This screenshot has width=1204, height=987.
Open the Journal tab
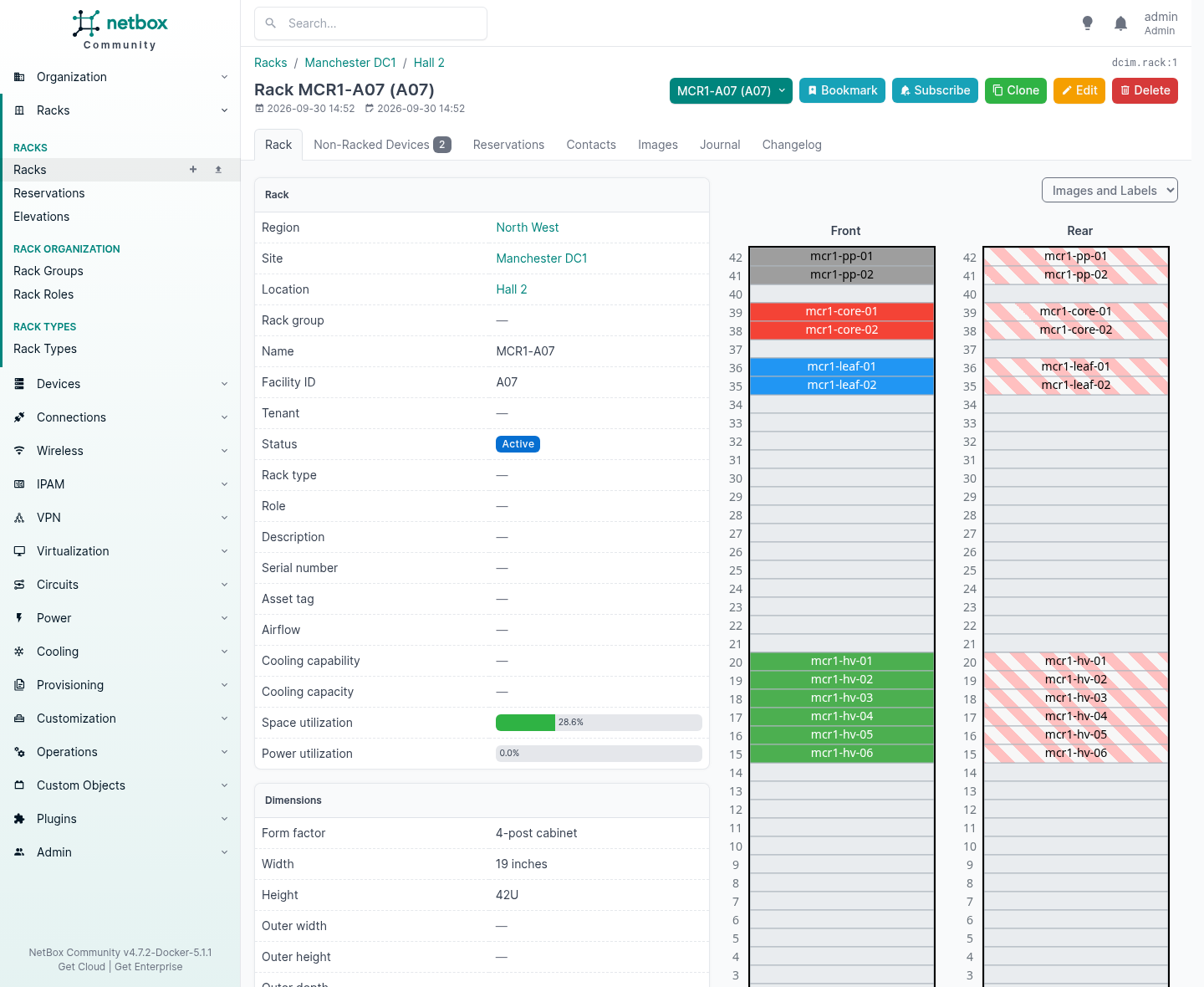[x=720, y=145]
